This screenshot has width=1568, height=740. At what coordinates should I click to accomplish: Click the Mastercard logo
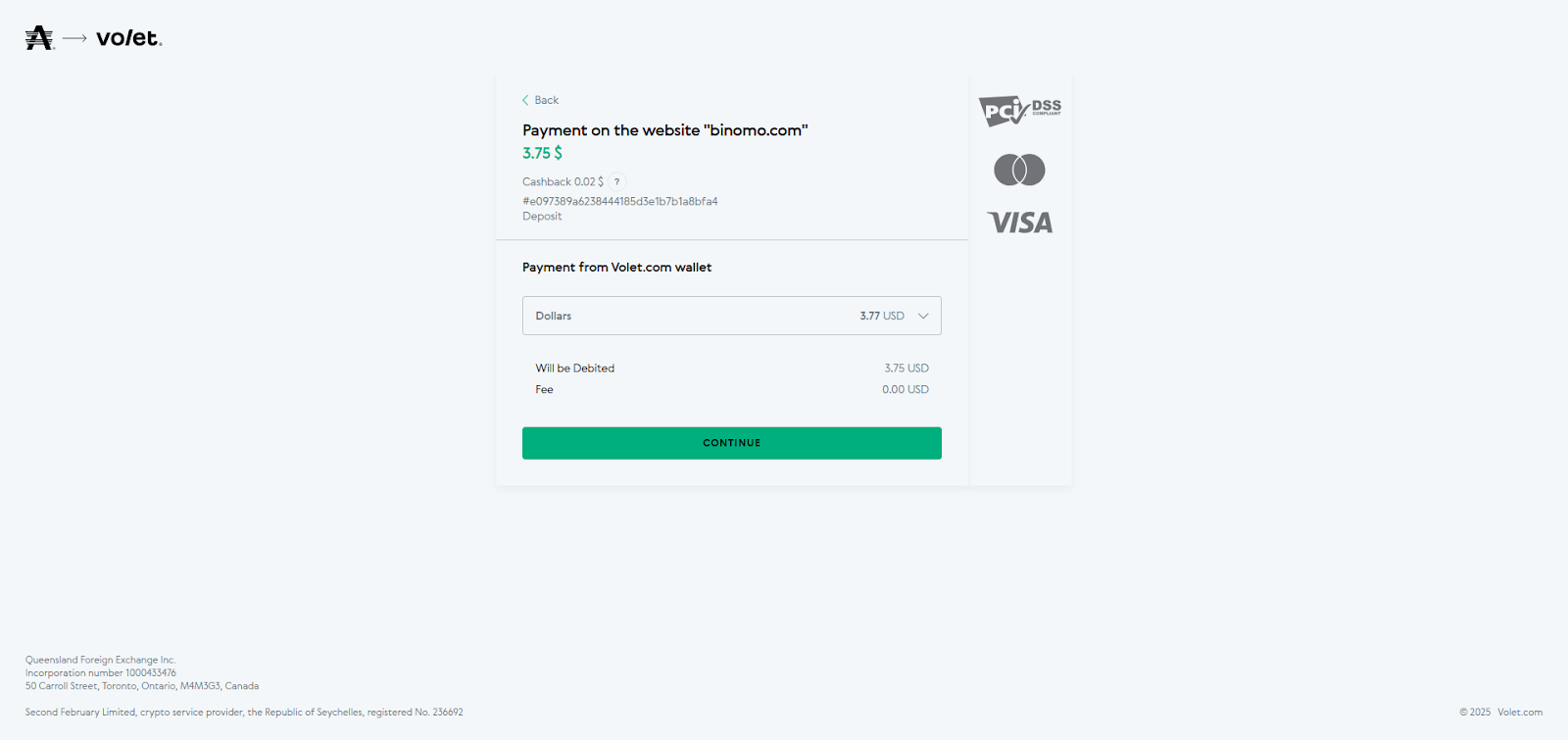click(1019, 170)
